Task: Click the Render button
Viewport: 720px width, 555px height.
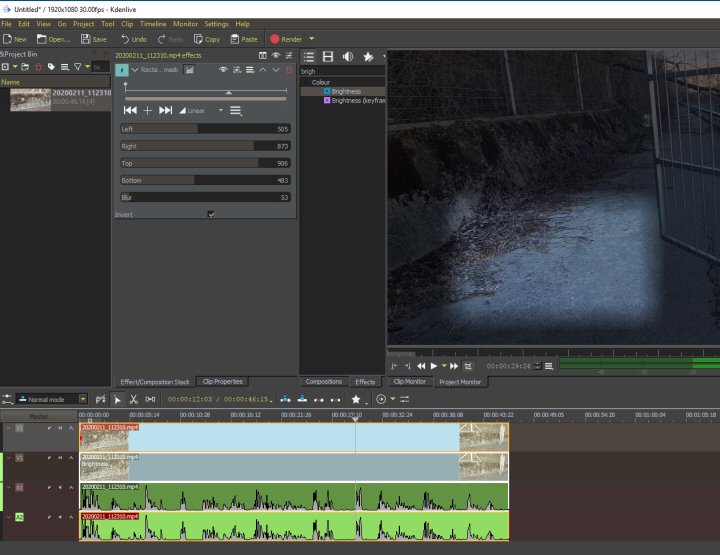Action: tap(287, 39)
